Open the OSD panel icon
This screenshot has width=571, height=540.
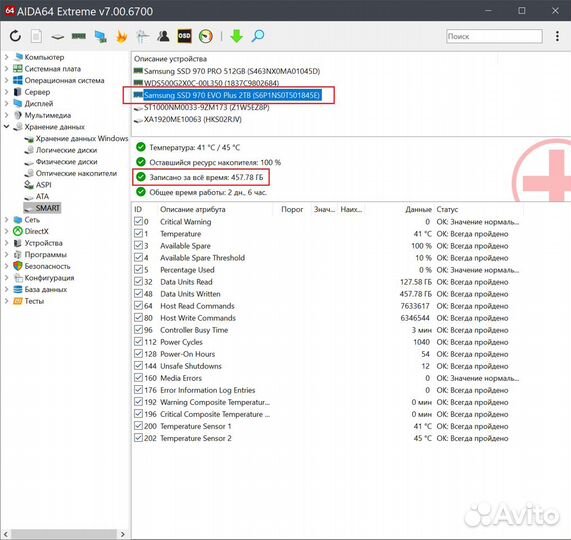tap(184, 36)
